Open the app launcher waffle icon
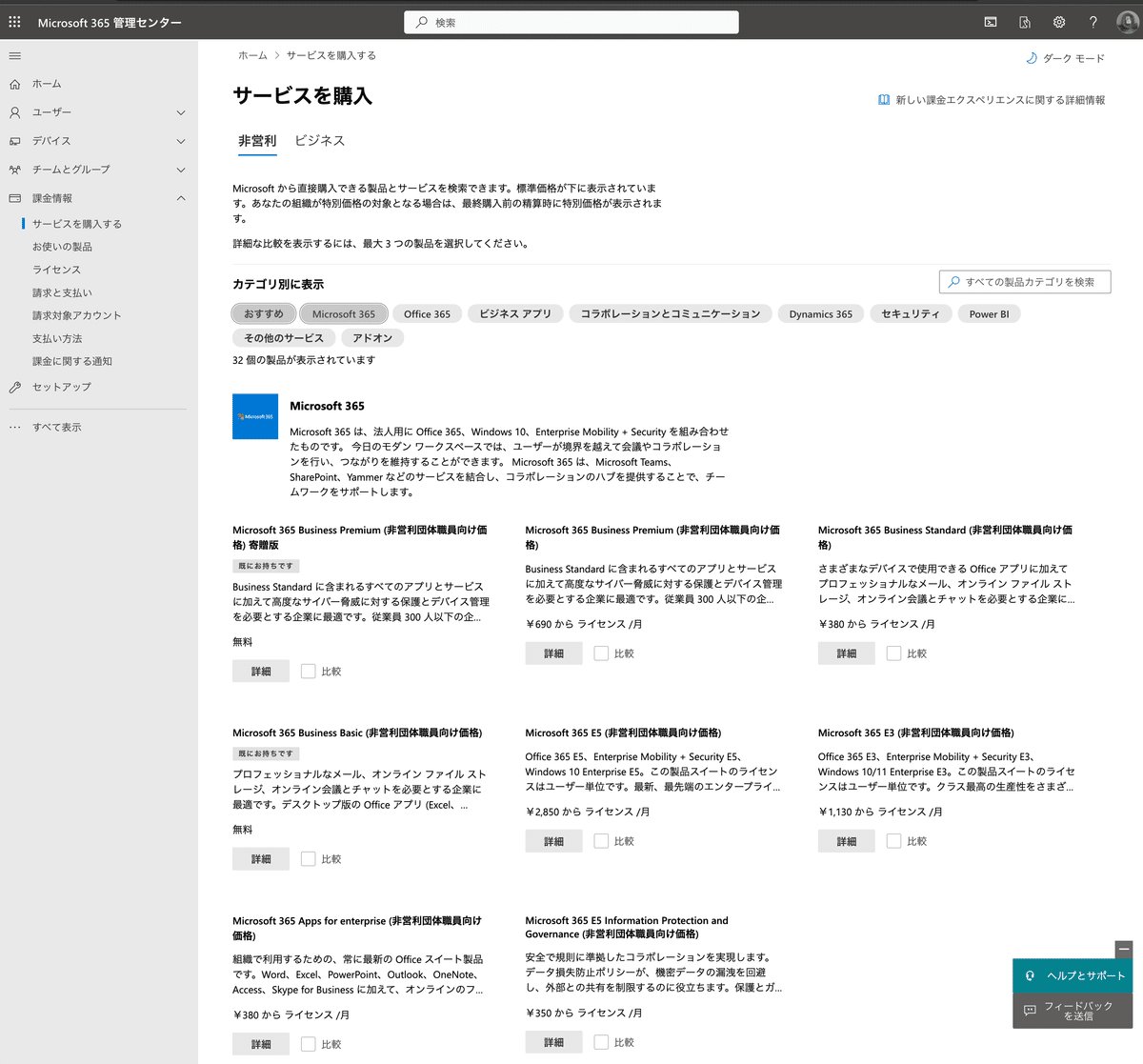Screen dimensions: 1143x1064 pos(14,22)
